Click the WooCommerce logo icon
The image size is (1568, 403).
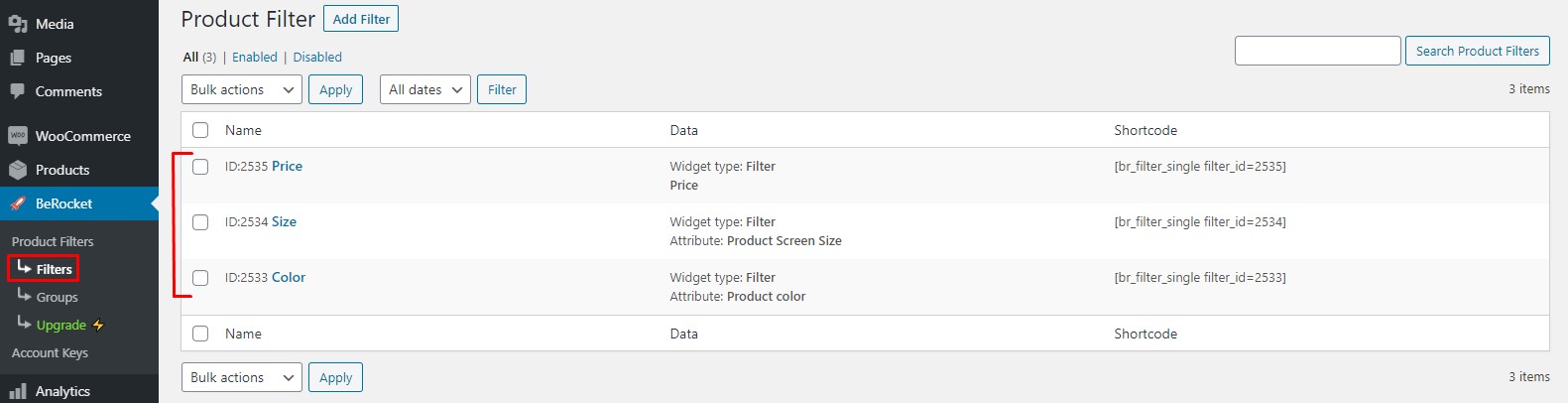point(17,136)
